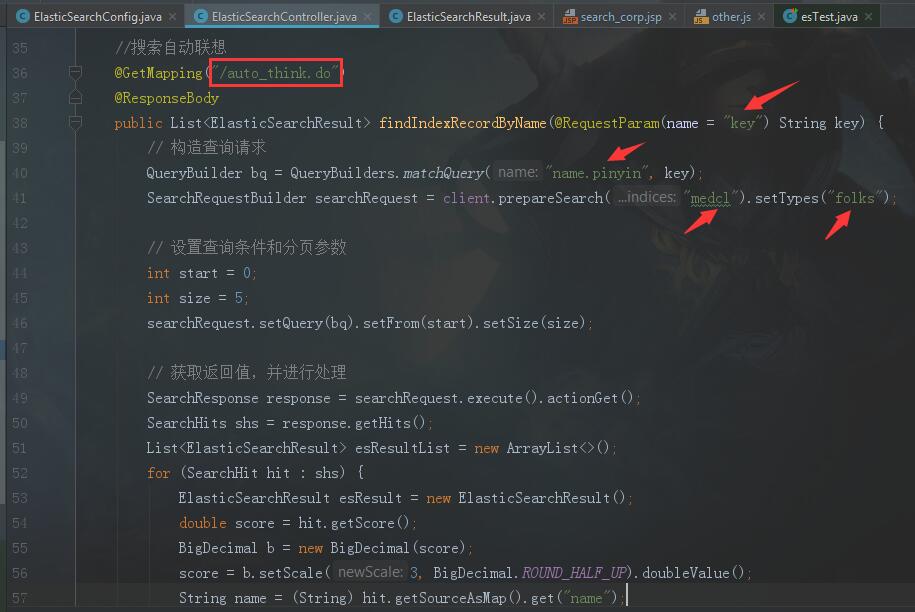
Task: Click the "...indices:" parameter hint
Action: click(x=647, y=198)
